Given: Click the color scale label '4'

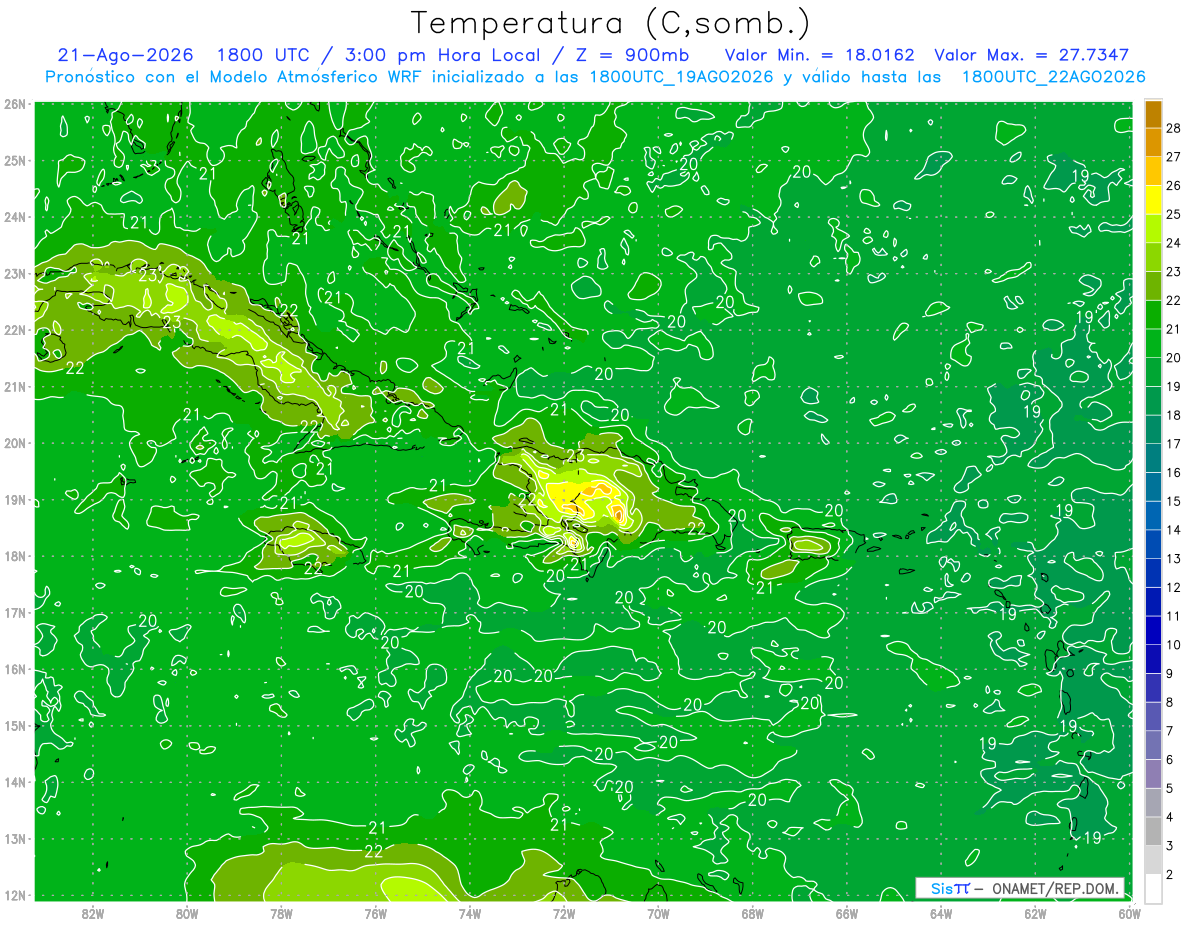Looking at the screenshot, I should pos(1171,817).
